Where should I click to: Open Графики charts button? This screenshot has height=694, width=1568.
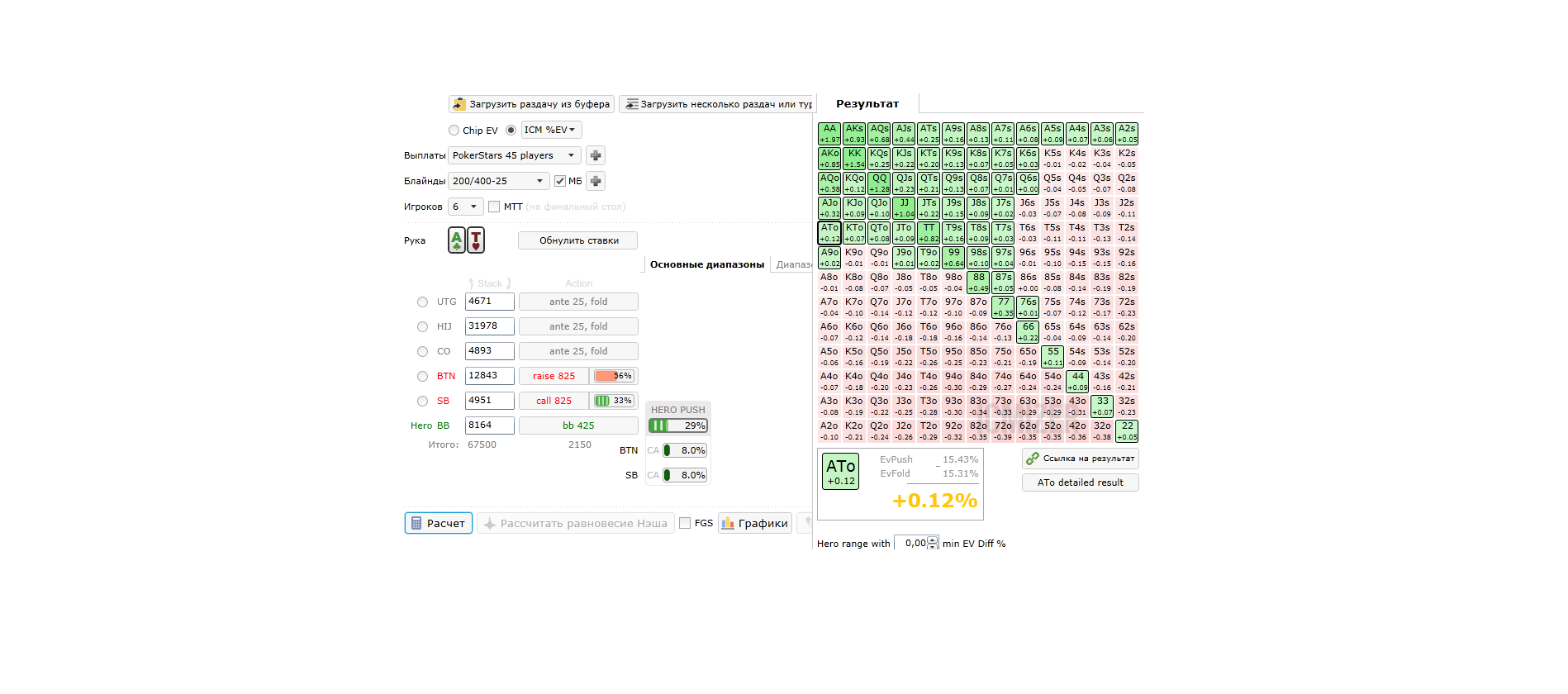pos(755,523)
